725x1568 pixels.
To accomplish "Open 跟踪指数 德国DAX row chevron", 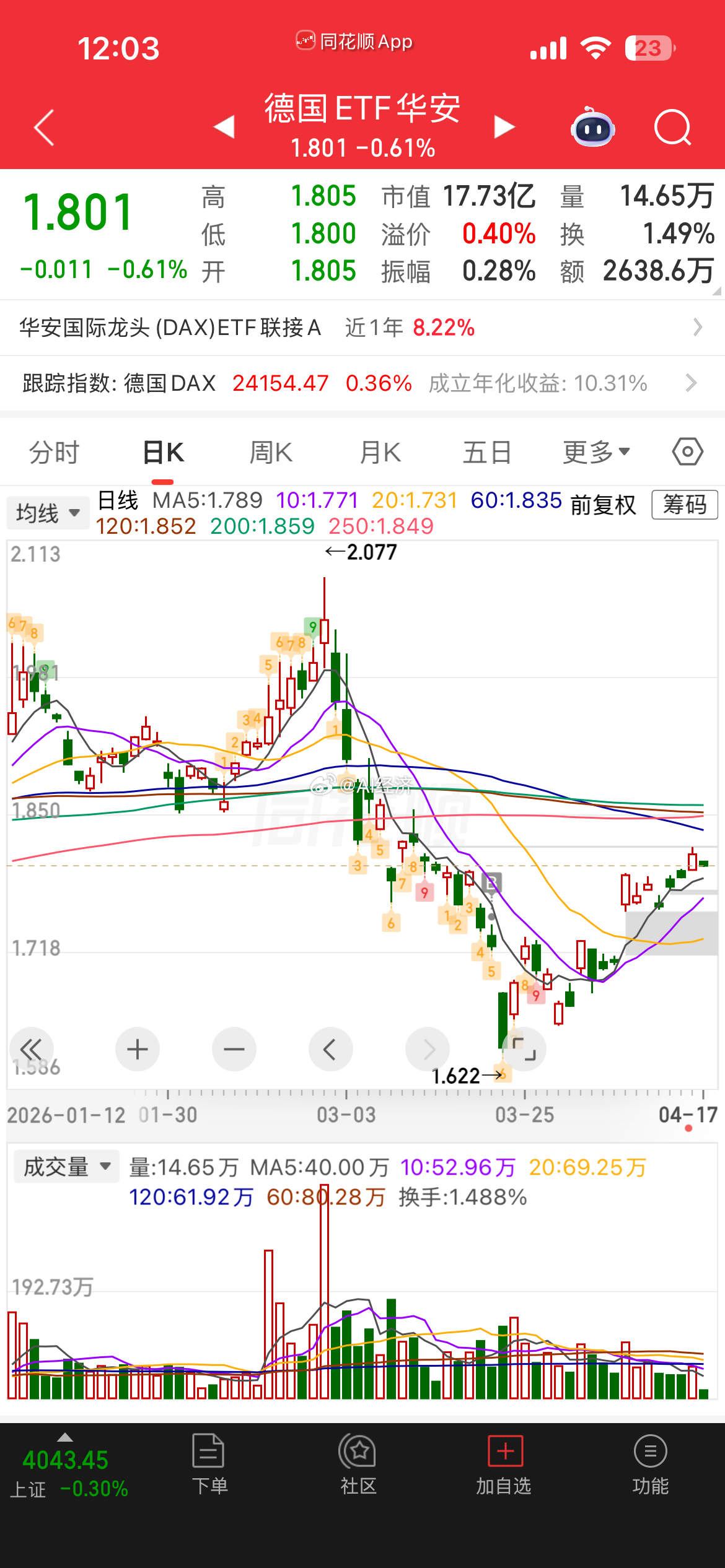I will [x=692, y=383].
